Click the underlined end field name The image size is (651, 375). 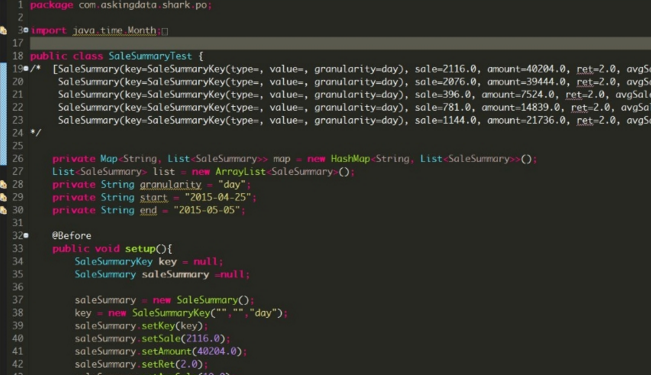(148, 210)
